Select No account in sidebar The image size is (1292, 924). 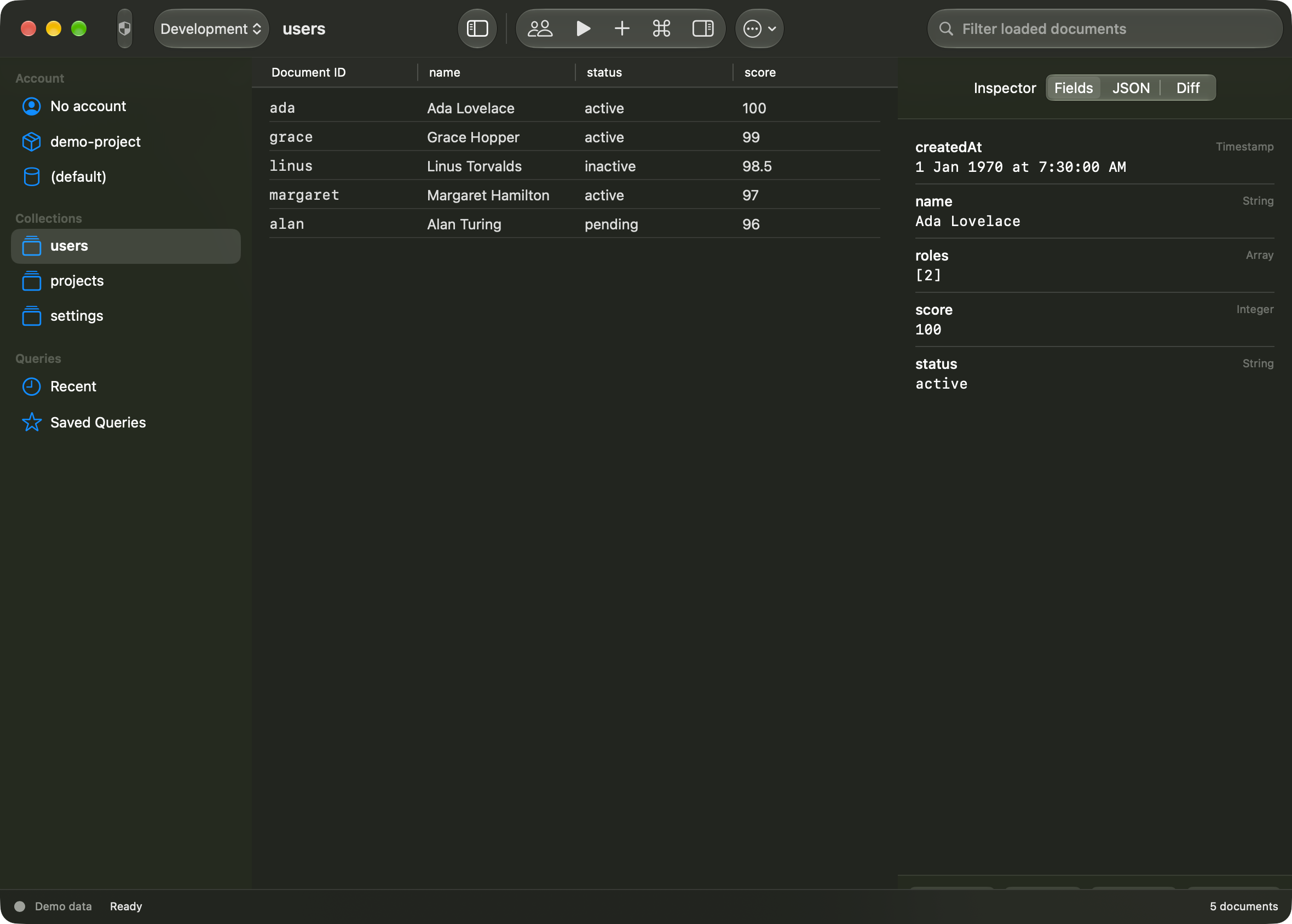click(126, 106)
